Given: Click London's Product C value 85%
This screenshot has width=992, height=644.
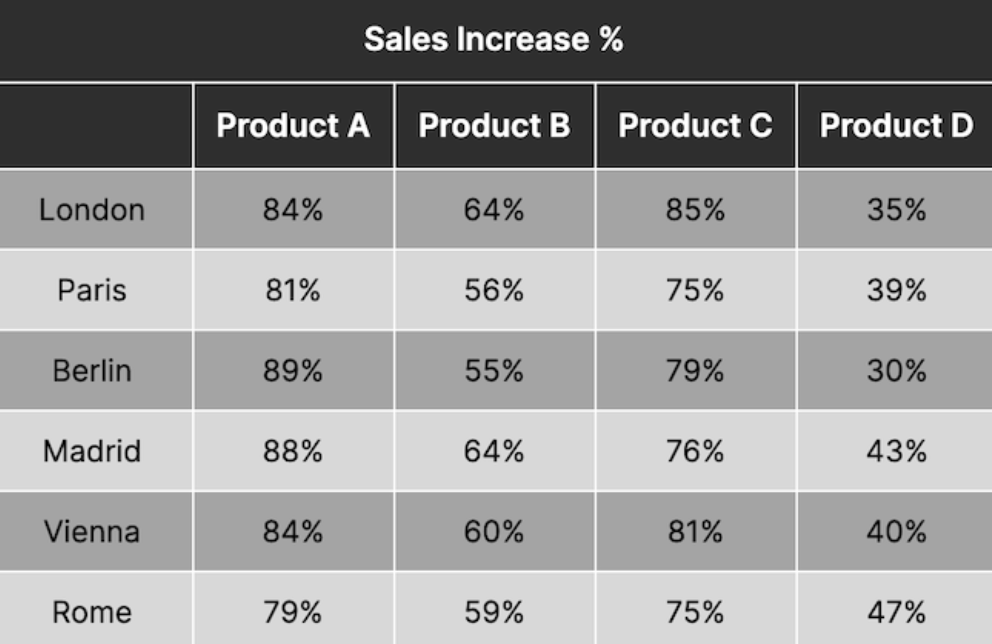Looking at the screenshot, I should pos(695,210).
